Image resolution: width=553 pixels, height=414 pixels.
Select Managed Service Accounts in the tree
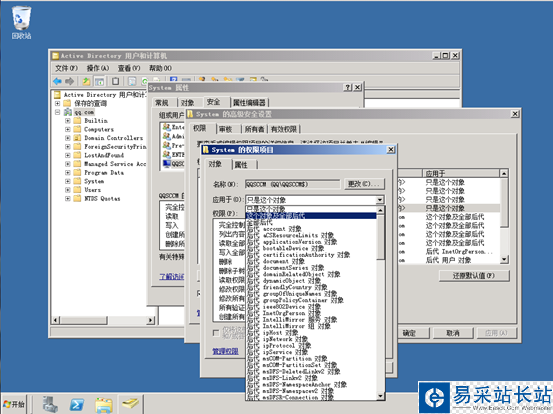pos(115,164)
